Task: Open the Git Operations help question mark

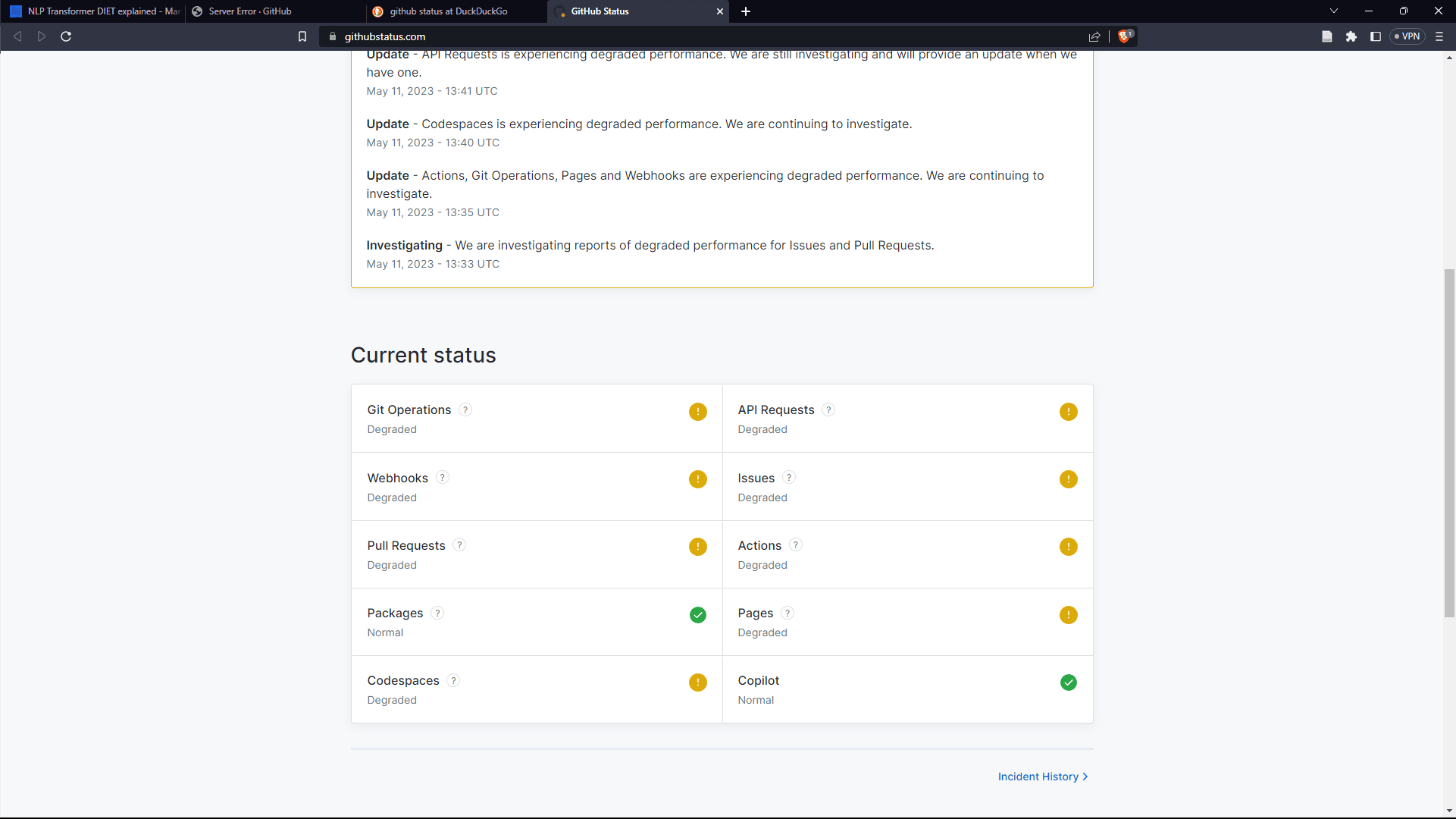Action: (465, 409)
